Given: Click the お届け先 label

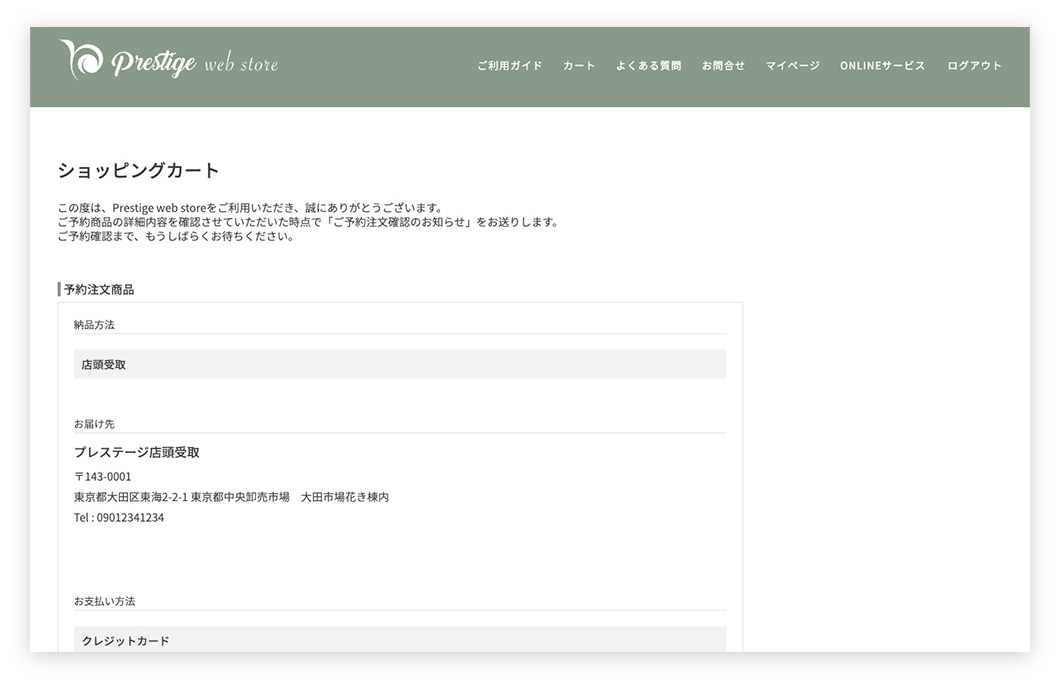Looking at the screenshot, I should (94, 424).
